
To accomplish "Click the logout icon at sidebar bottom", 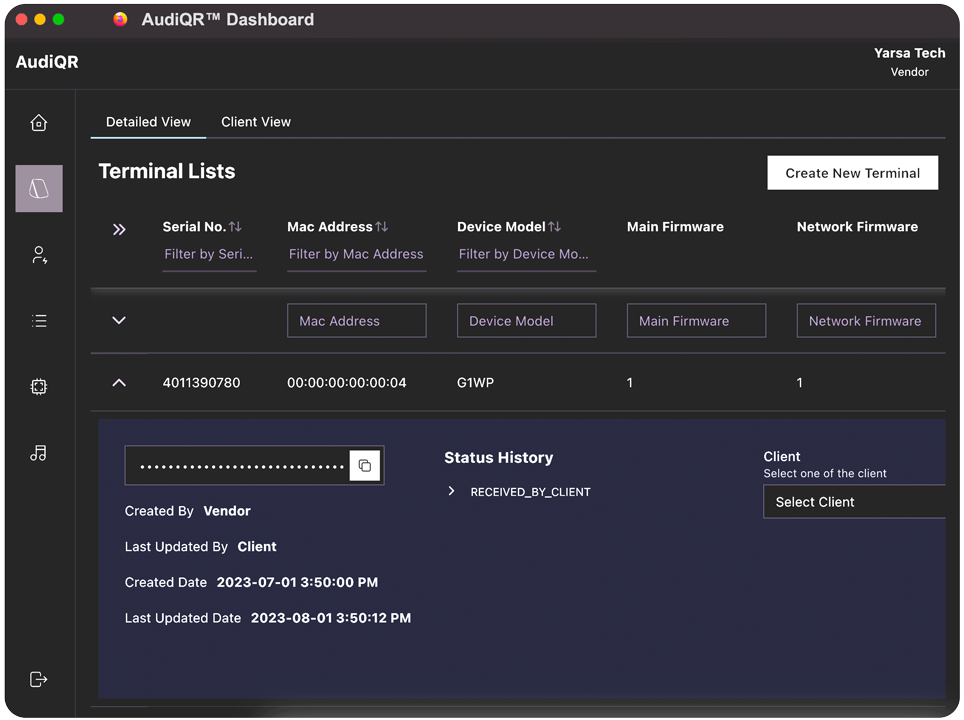I will 38,679.
